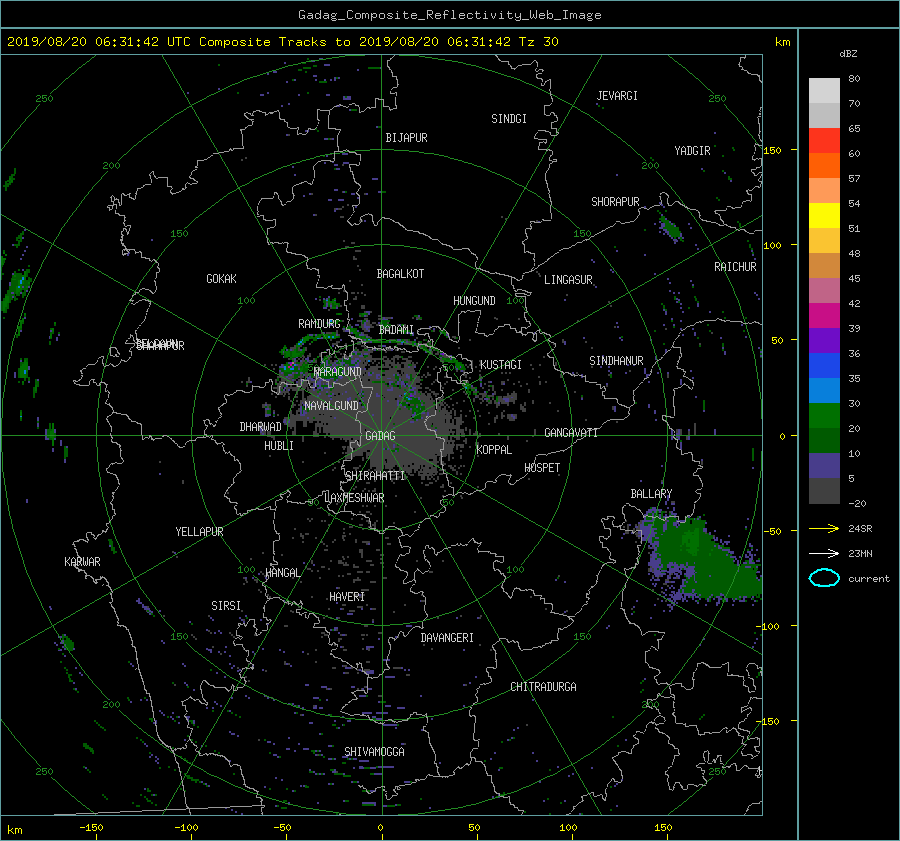Click the 23MN legend text
The image size is (900, 841).
tap(860, 553)
